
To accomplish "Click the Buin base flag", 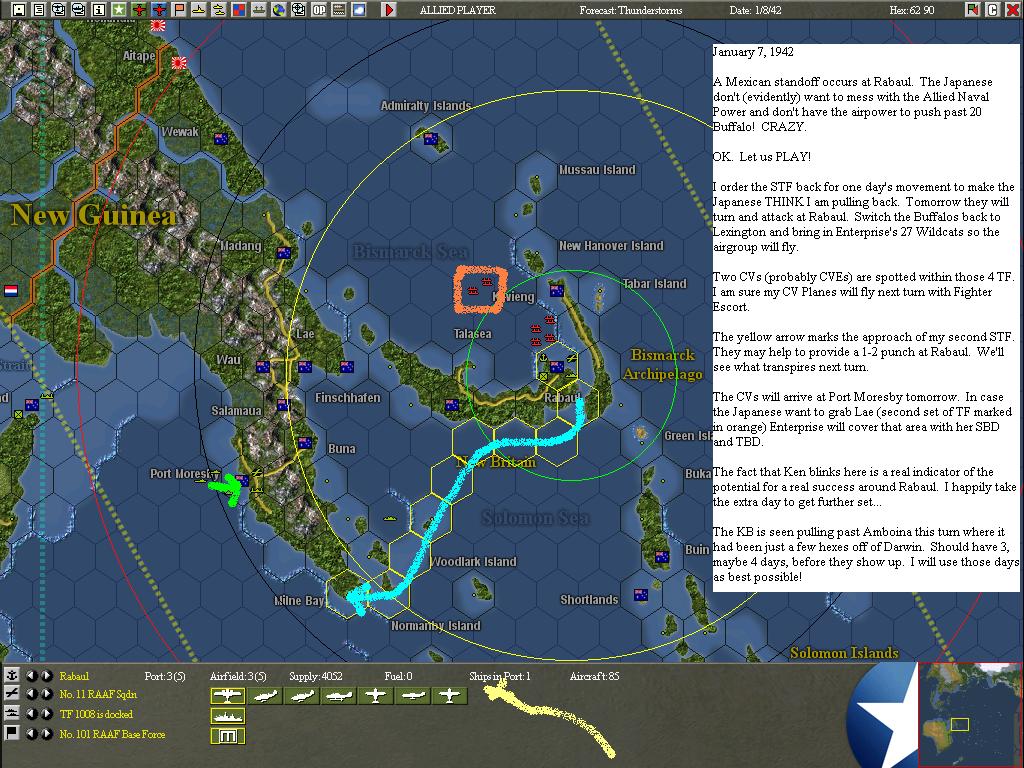I will [x=662, y=557].
